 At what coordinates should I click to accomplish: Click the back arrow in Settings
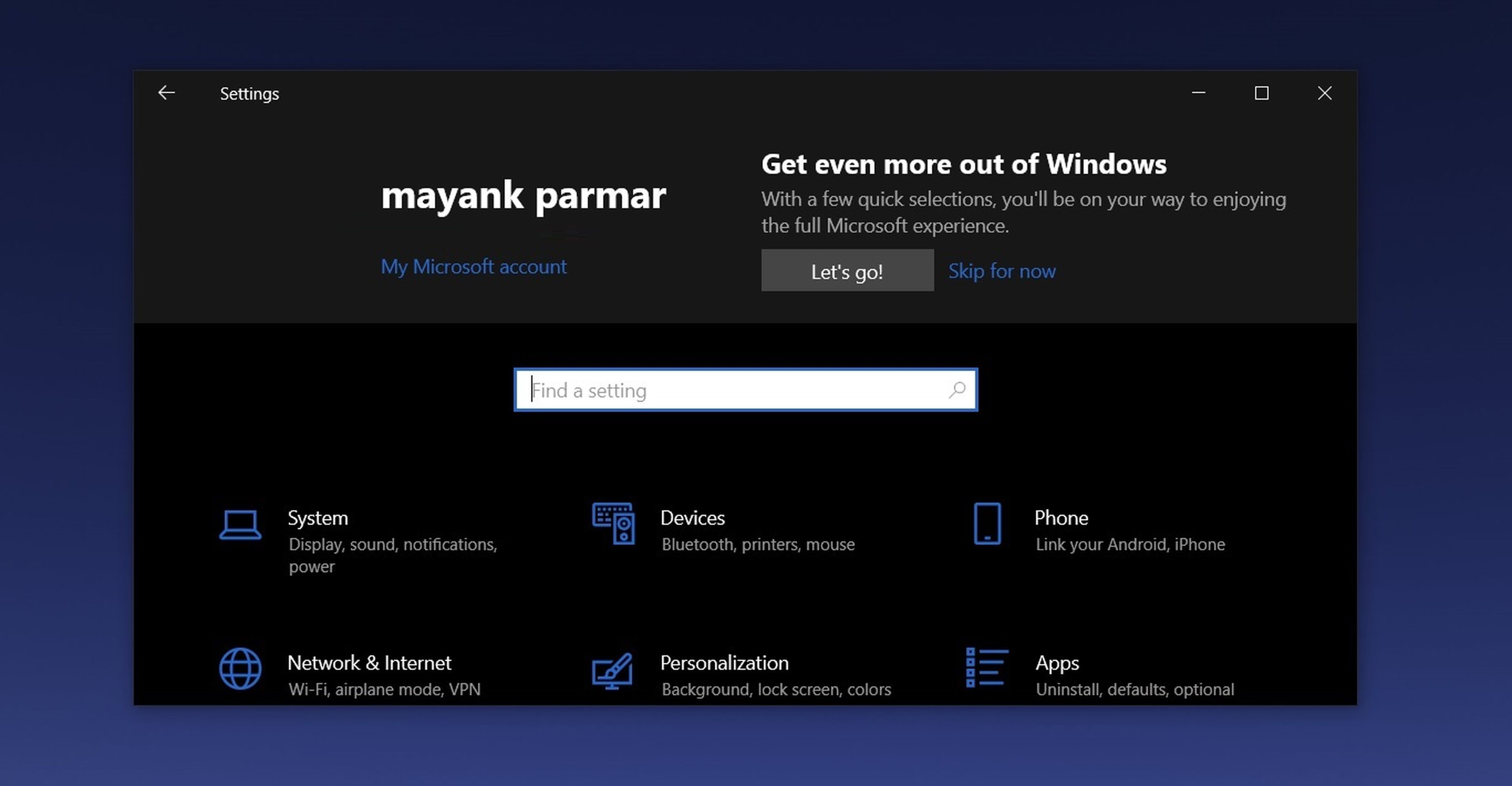tap(167, 93)
